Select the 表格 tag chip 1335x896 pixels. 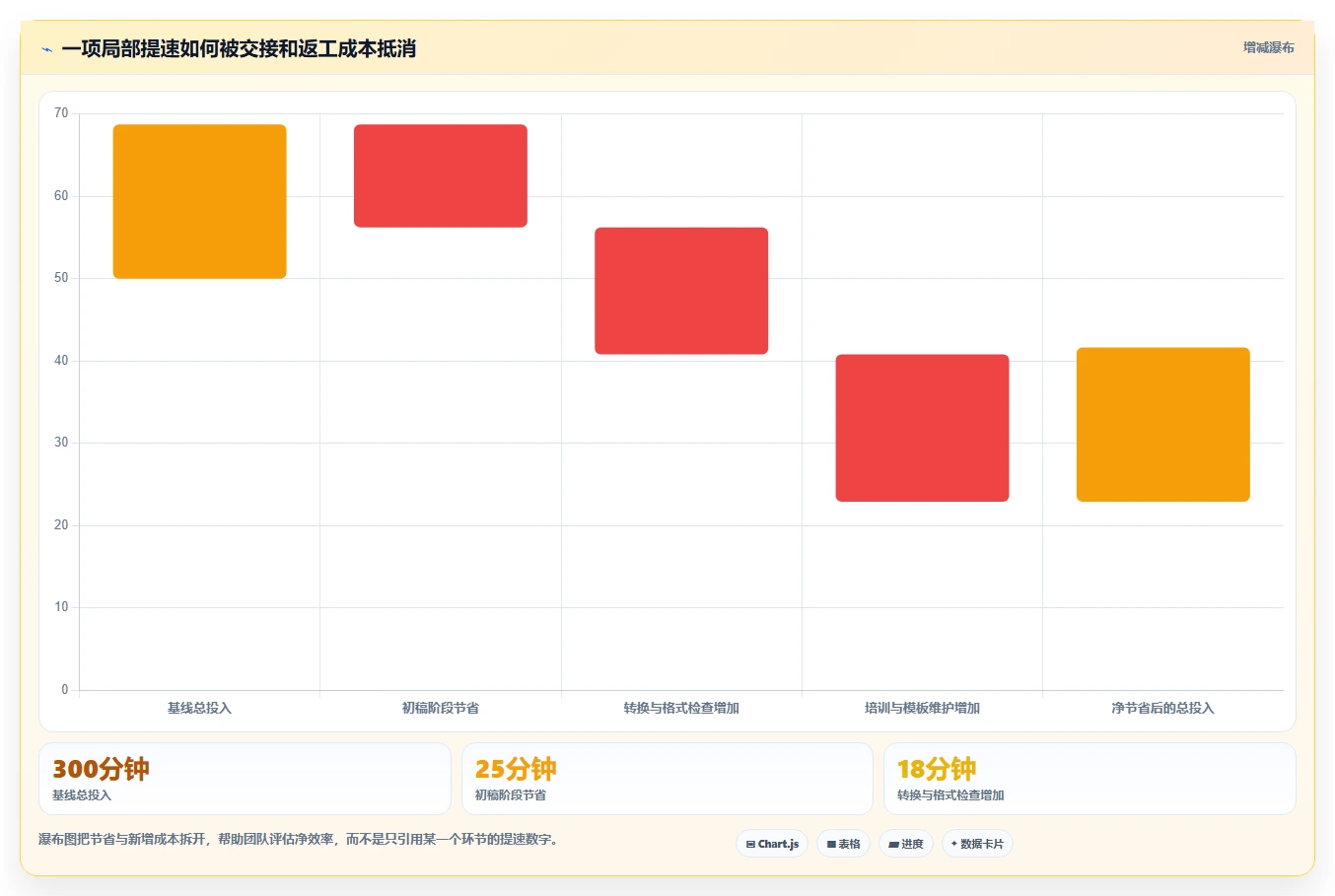(x=843, y=844)
